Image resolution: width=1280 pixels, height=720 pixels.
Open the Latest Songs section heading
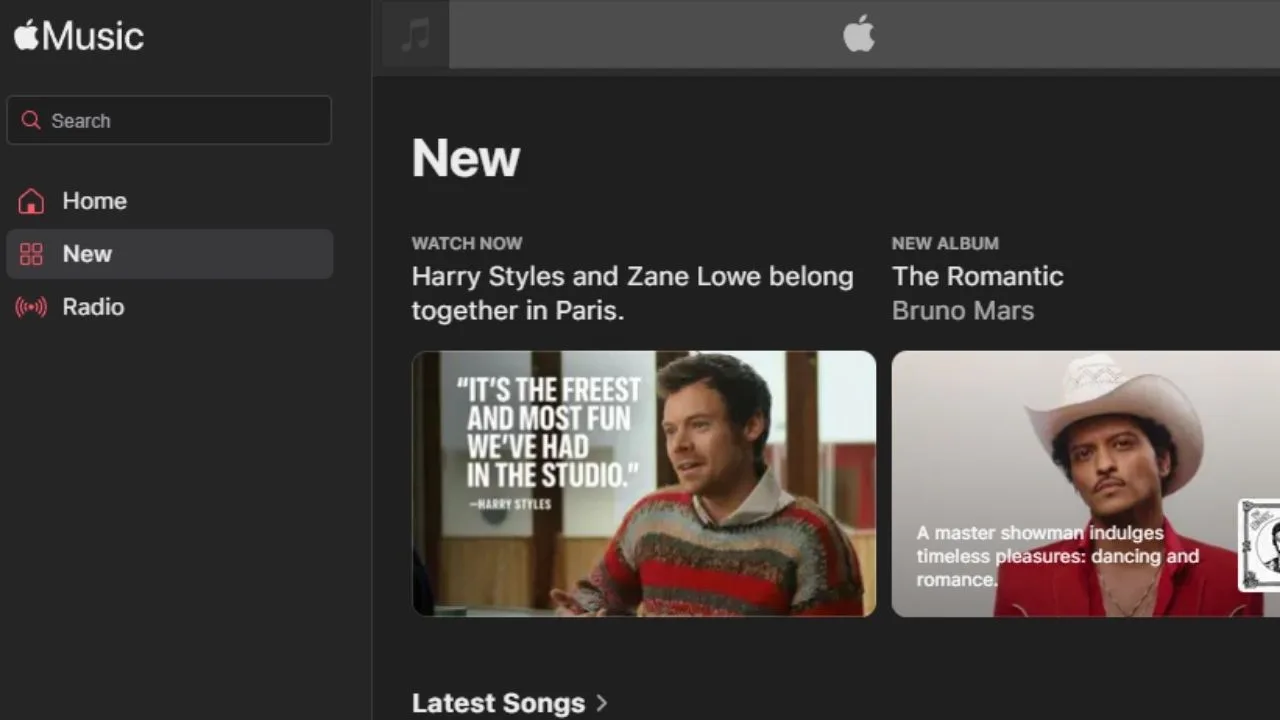coord(498,703)
